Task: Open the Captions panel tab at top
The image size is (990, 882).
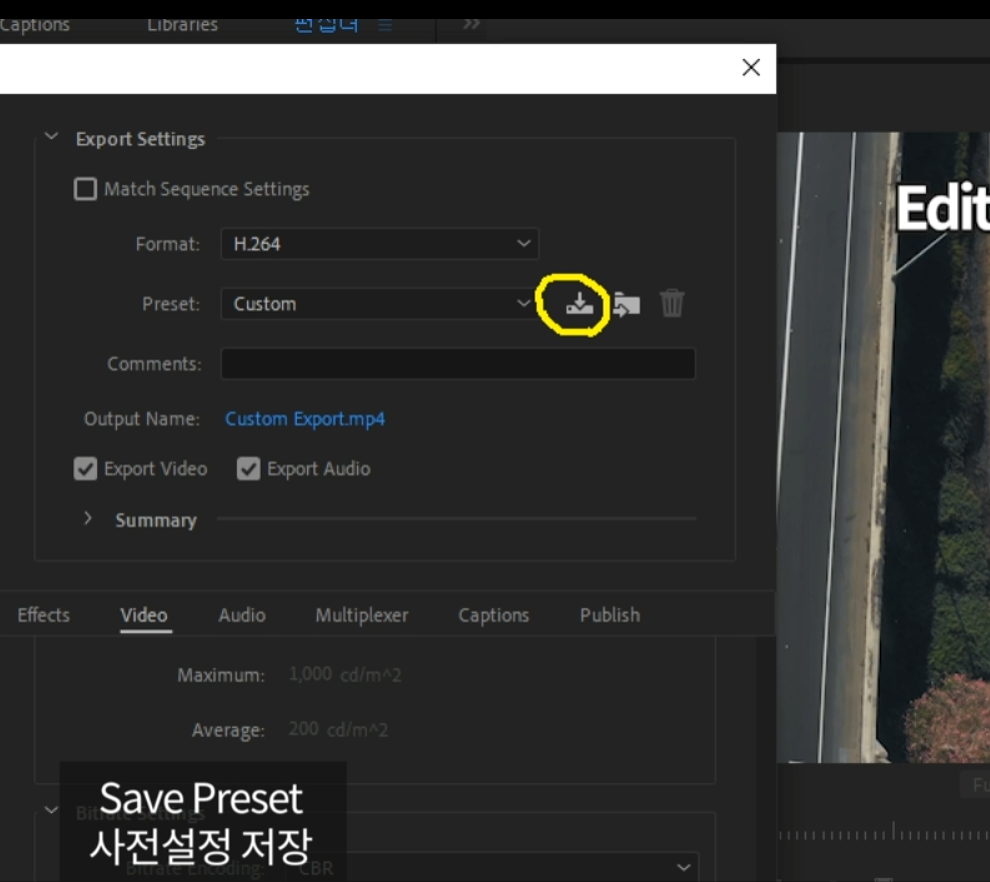Action: (35, 25)
